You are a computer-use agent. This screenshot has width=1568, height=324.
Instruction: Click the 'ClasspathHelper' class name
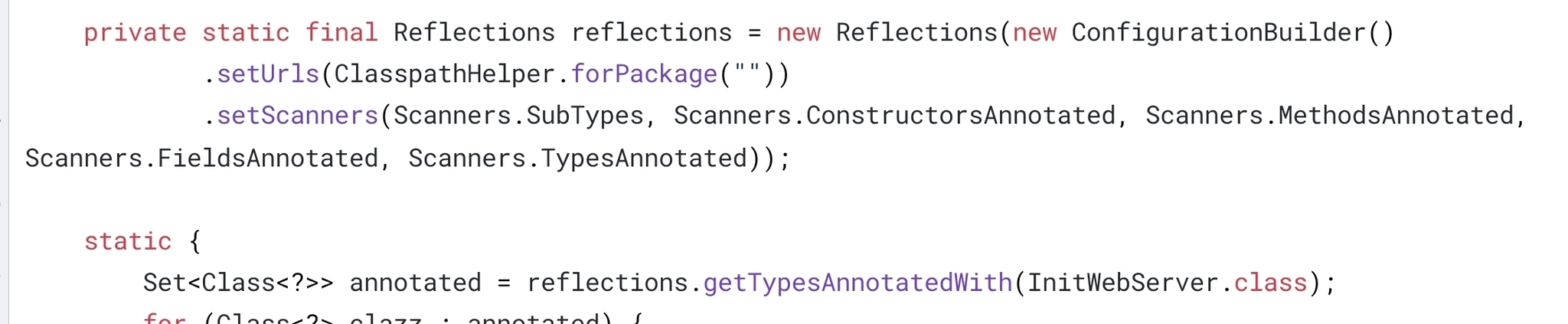[443, 74]
